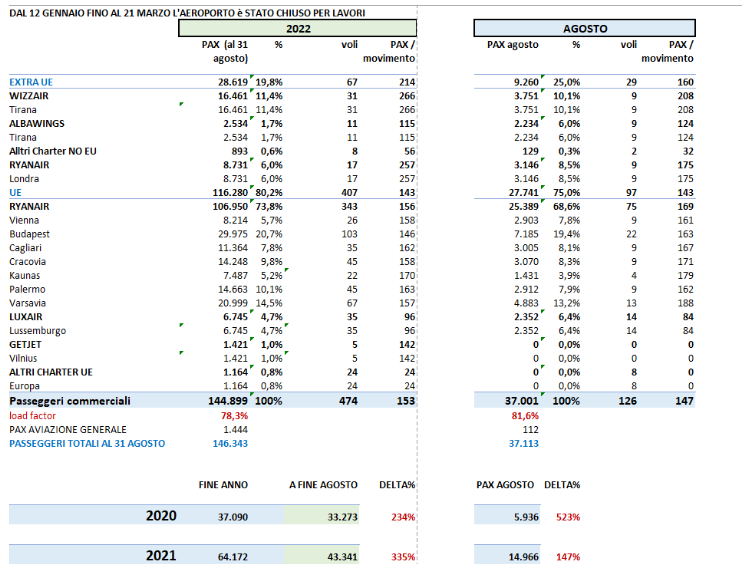Select the Vienna destination row label
Screen dimensions: 742x581
(24, 220)
